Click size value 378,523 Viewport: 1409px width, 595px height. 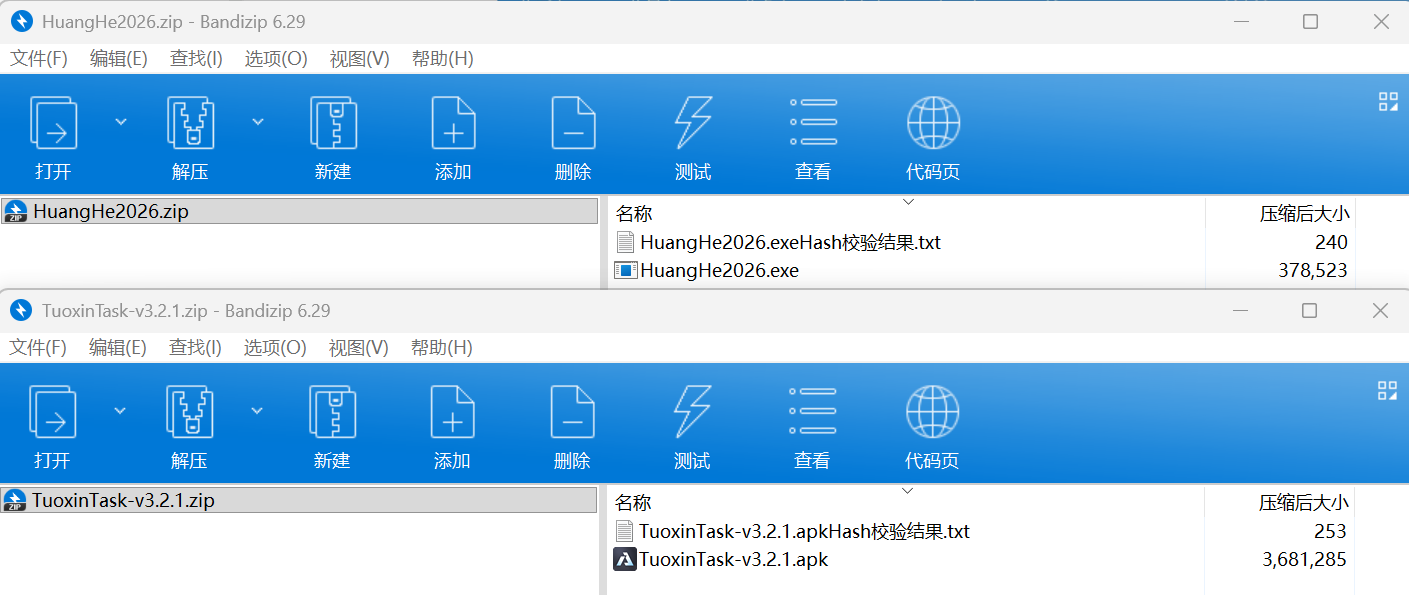point(1312,270)
